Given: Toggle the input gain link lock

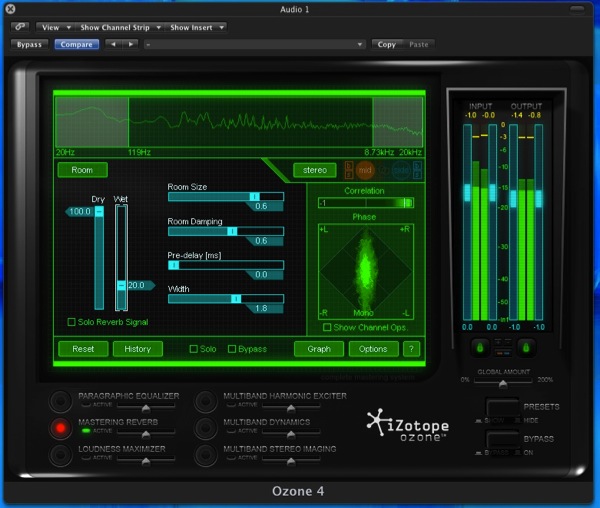Looking at the screenshot, I should (x=480, y=348).
